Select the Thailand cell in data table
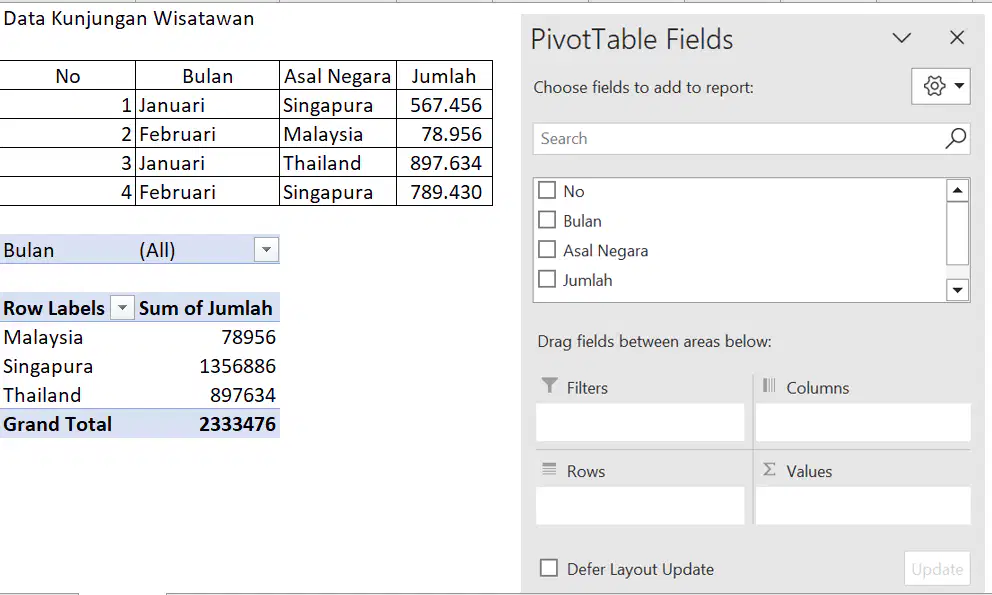Screen dimensions: 992x595 [x=338, y=163]
